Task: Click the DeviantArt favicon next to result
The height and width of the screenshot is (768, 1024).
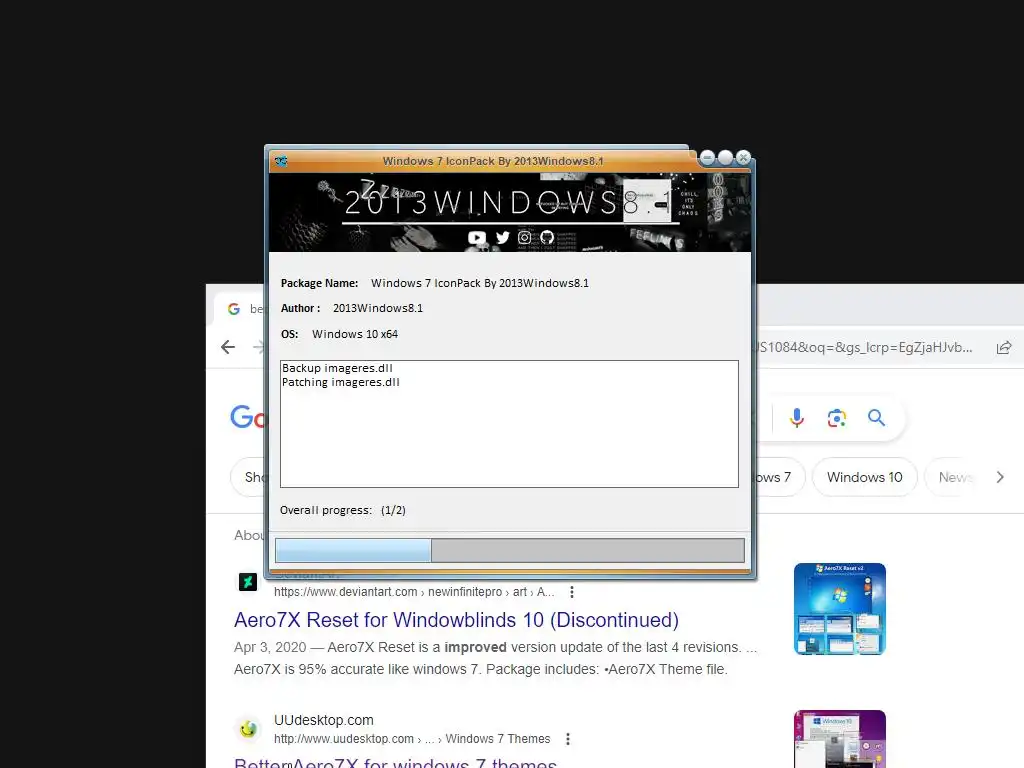Action: coord(248,581)
